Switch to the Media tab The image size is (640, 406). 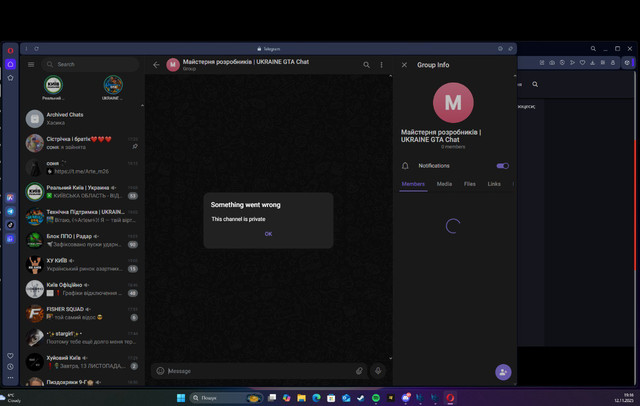444,184
